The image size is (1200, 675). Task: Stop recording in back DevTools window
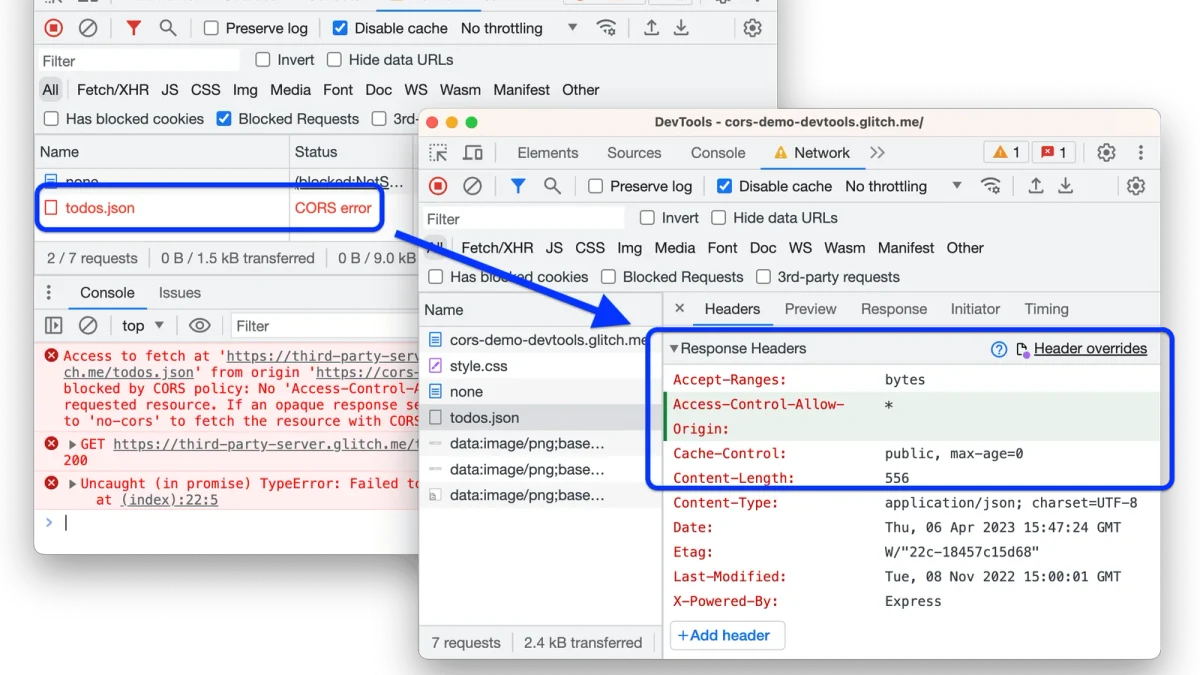click(x=54, y=28)
